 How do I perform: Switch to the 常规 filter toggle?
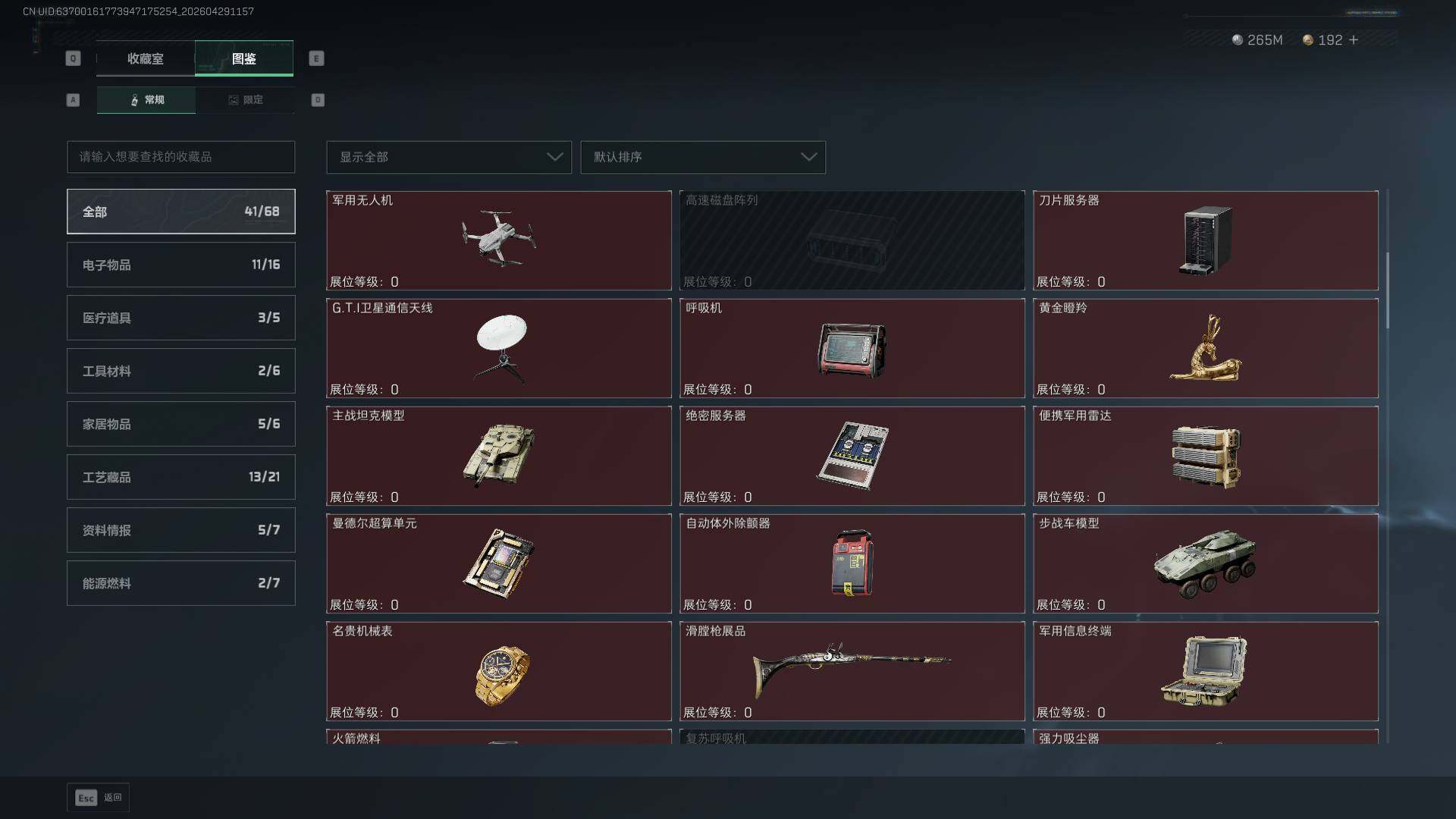146,99
